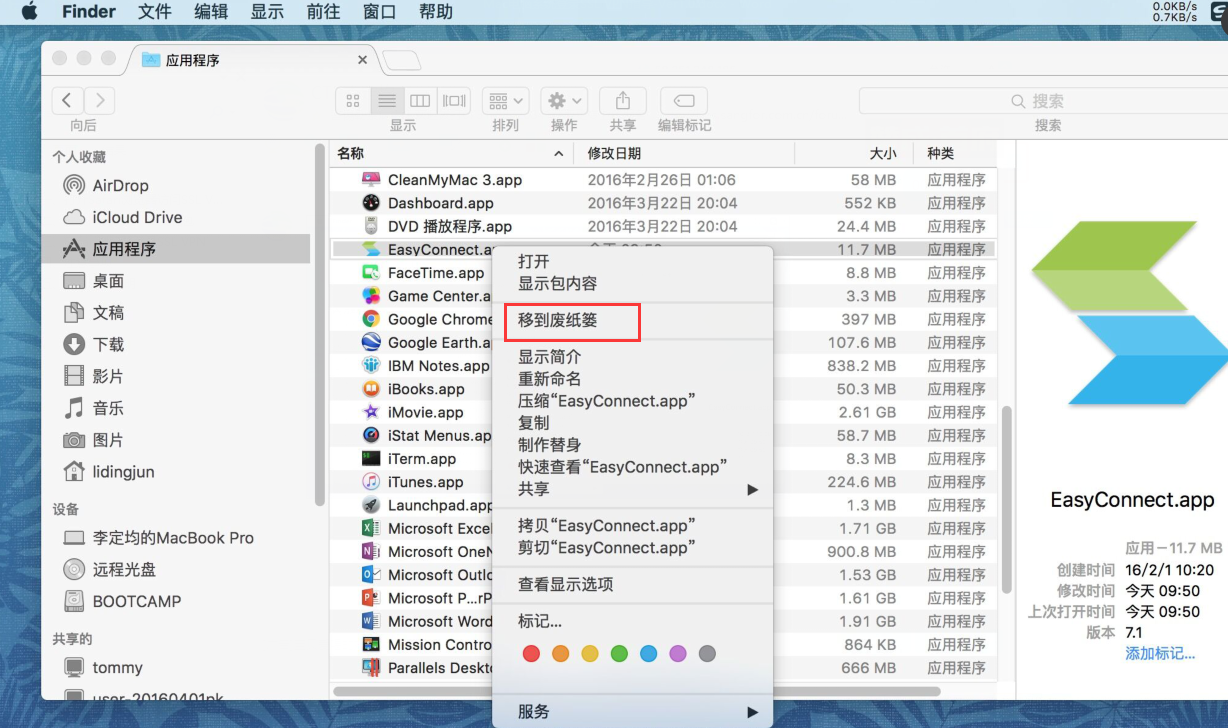Image resolution: width=1228 pixels, height=728 pixels.
Task: Switch to column view mode
Action: click(x=420, y=101)
